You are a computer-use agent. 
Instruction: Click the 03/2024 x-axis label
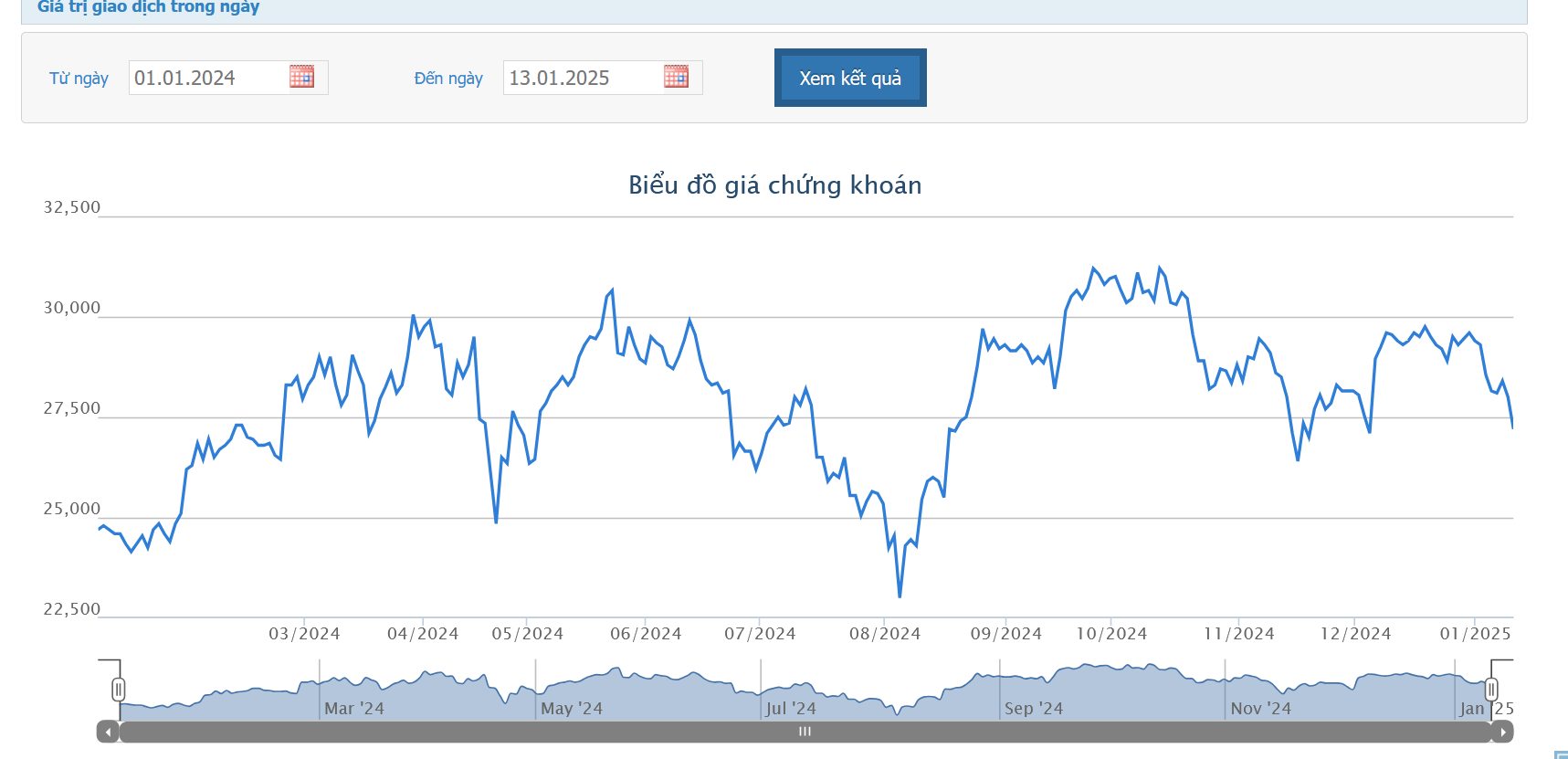[x=304, y=634]
